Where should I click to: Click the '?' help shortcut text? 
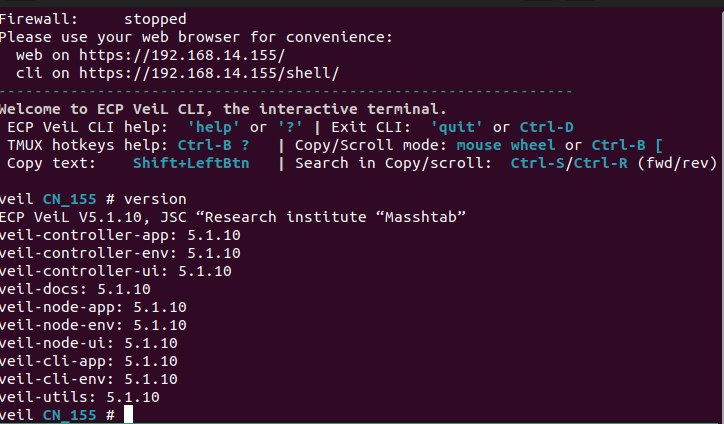click(290, 127)
